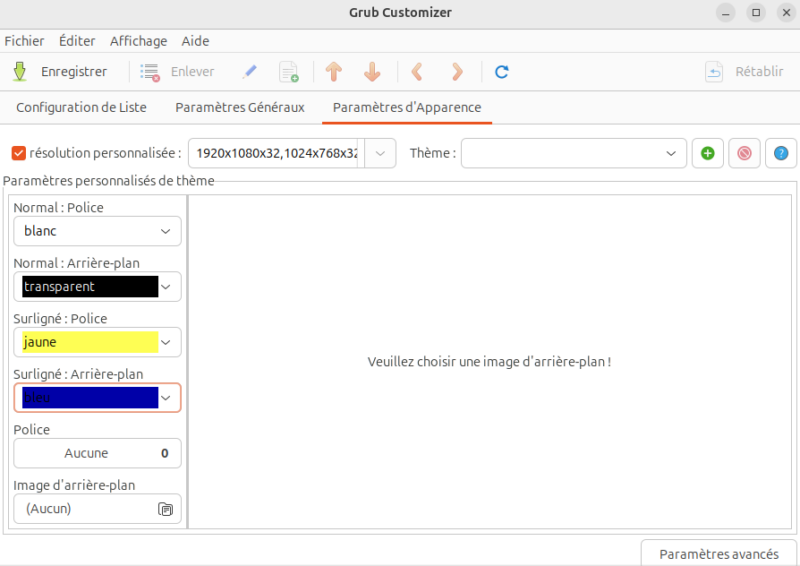Viewport: 800px width, 566px height.
Task: Click the Enregistrer save icon
Action: click(x=20, y=72)
